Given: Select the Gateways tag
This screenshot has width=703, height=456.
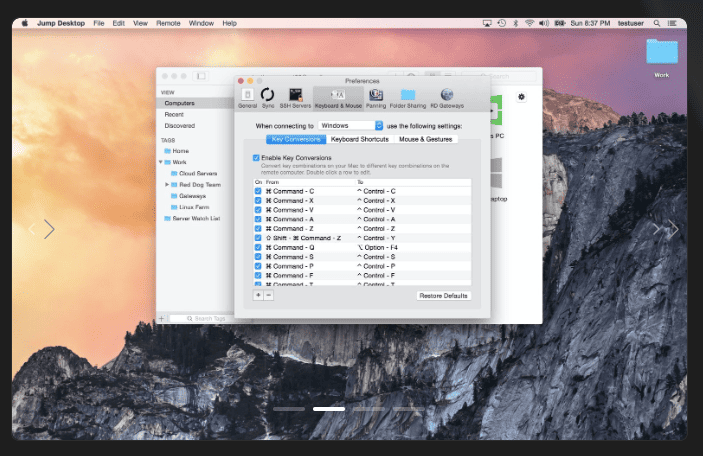Looking at the screenshot, I should click(x=189, y=196).
